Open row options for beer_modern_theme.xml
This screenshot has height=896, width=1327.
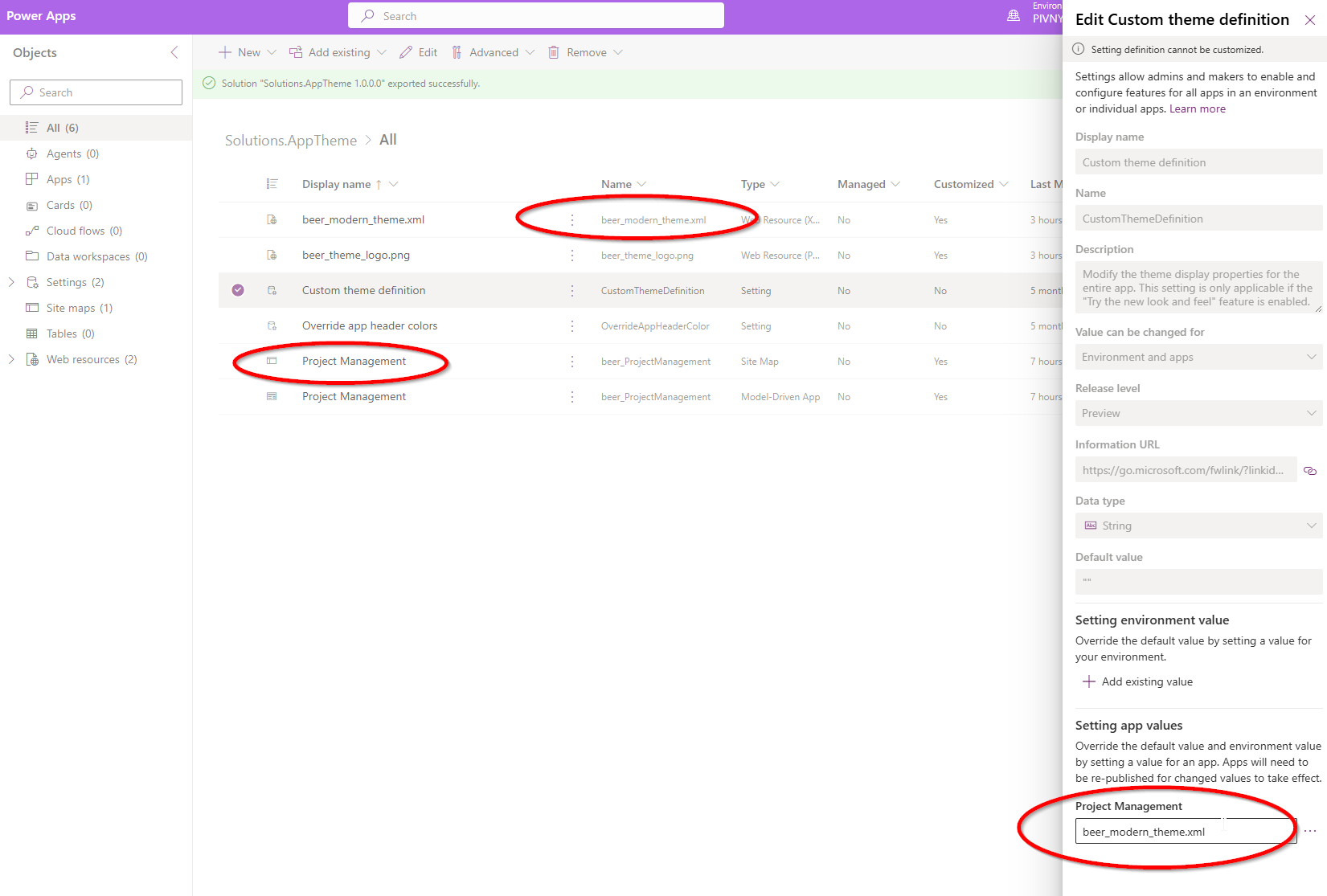pyautogui.click(x=572, y=219)
